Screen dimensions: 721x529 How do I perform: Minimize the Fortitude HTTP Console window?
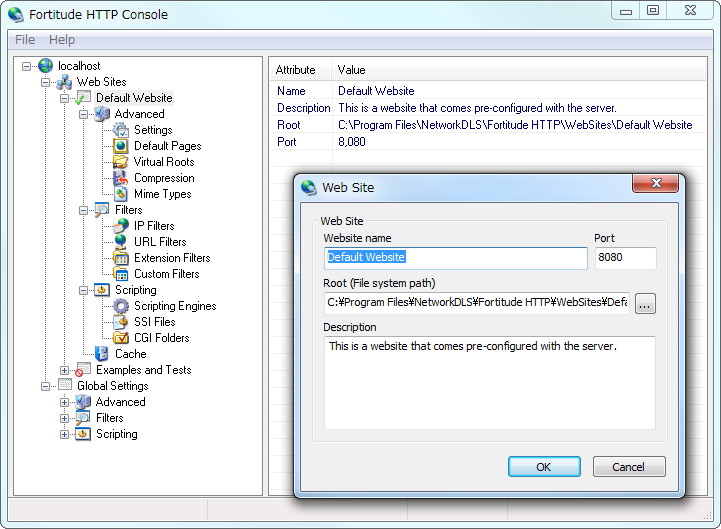pyautogui.click(x=626, y=11)
